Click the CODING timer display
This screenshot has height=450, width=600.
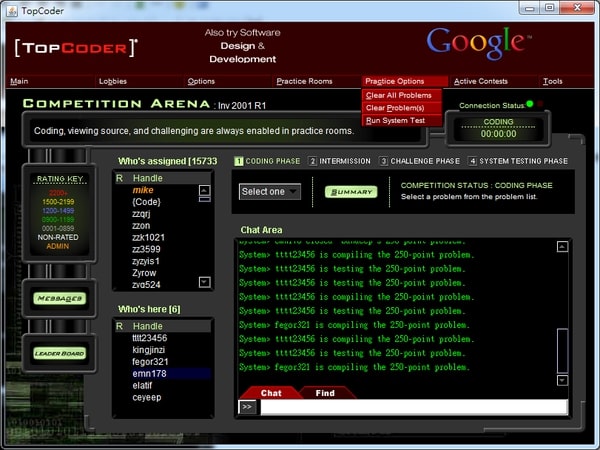coord(498,129)
